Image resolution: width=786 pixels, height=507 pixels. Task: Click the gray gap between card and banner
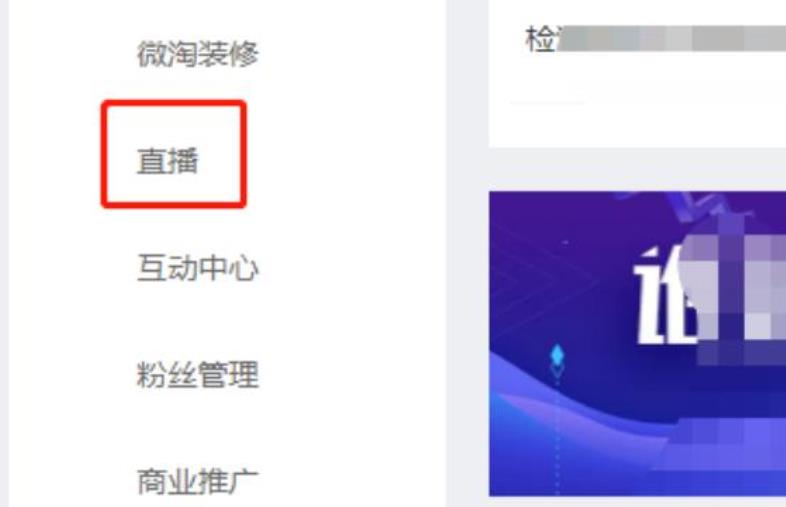[x=637, y=170]
